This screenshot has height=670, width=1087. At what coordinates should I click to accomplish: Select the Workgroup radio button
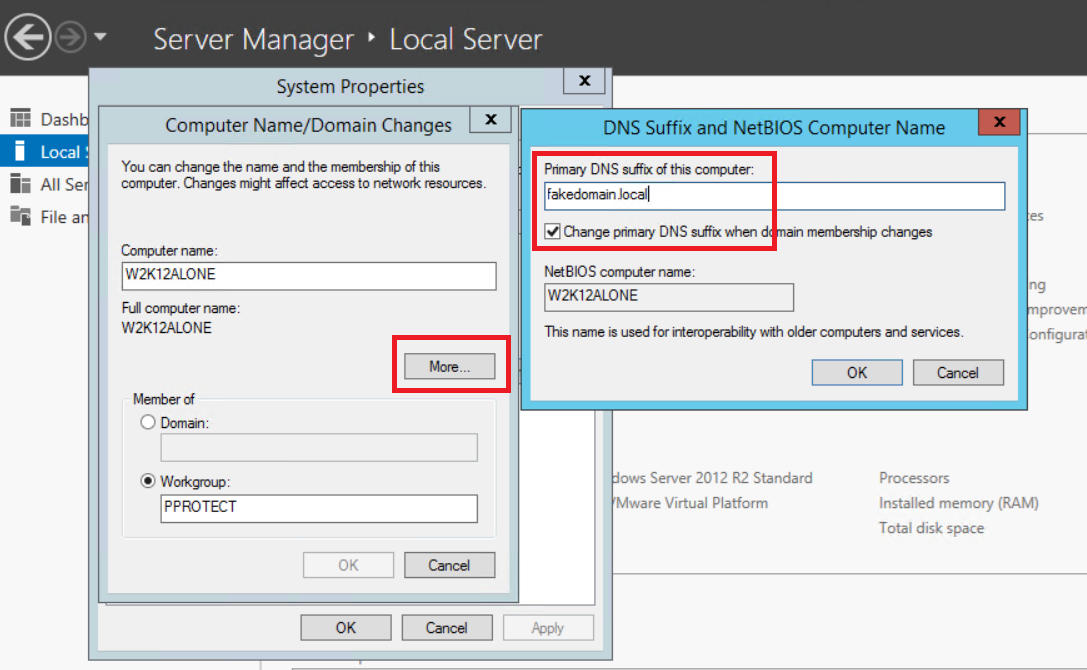(x=148, y=479)
